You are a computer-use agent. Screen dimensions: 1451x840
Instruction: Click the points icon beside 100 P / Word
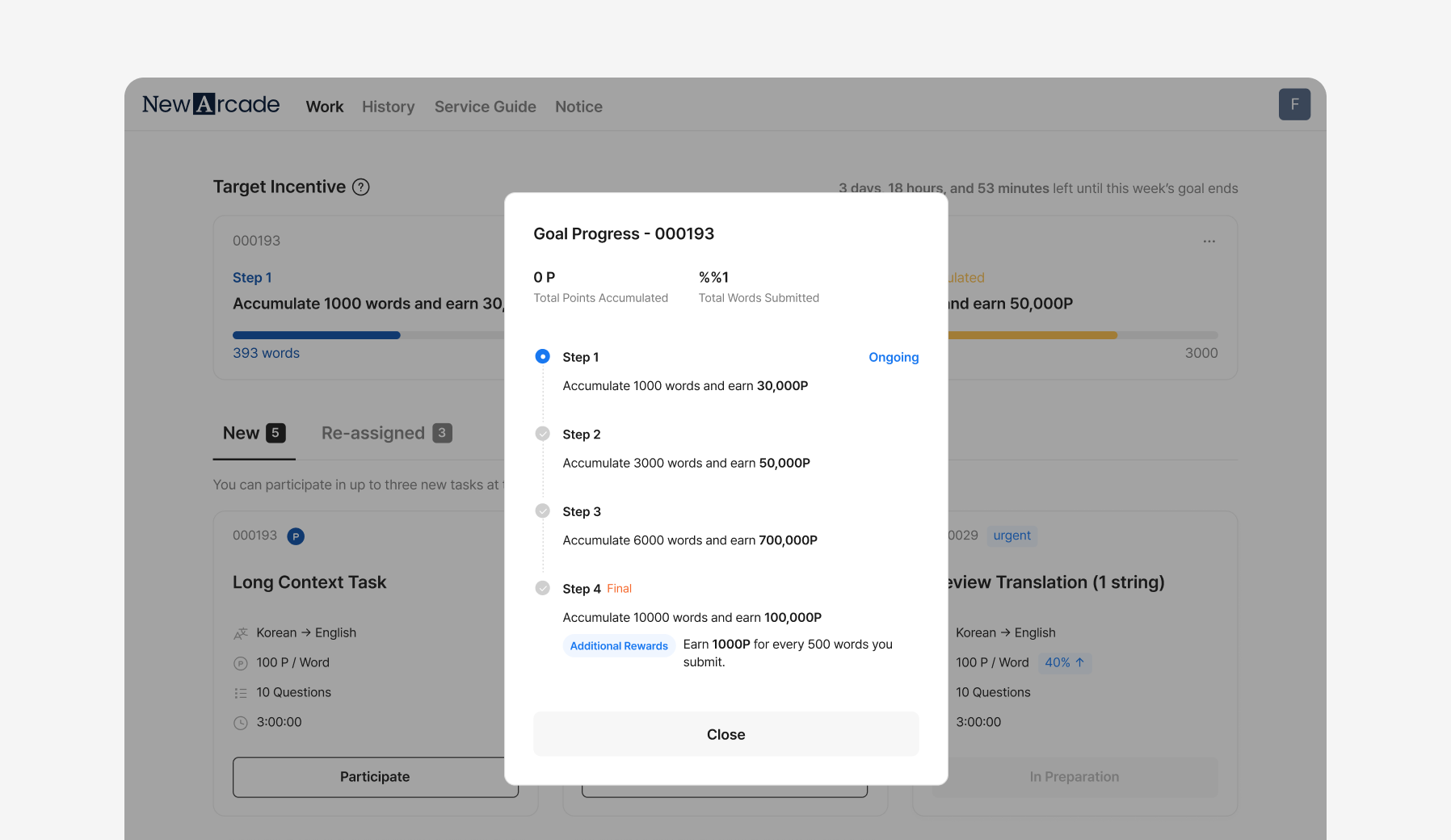241,663
